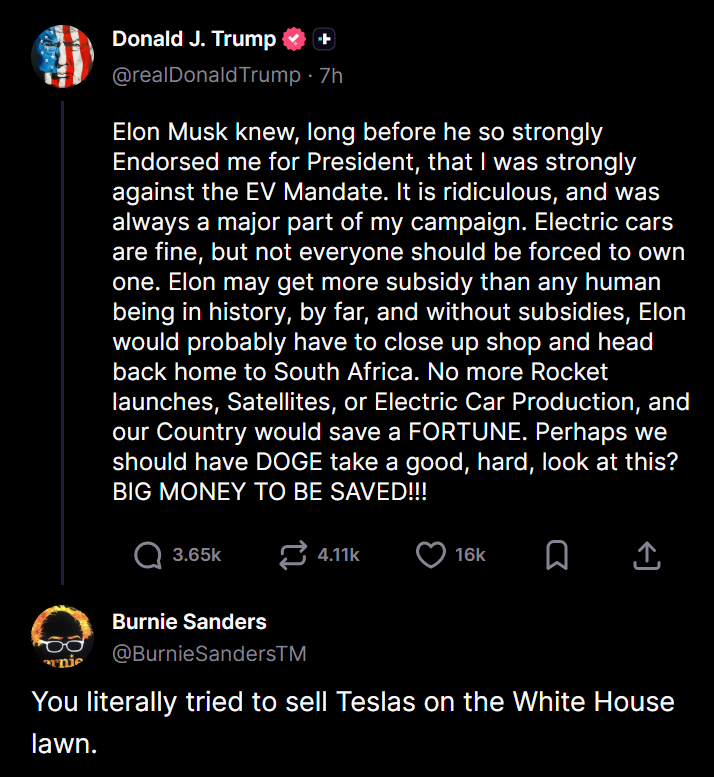Image resolution: width=714 pixels, height=777 pixels.
Task: Click the 16k like count
Action: click(x=470, y=554)
